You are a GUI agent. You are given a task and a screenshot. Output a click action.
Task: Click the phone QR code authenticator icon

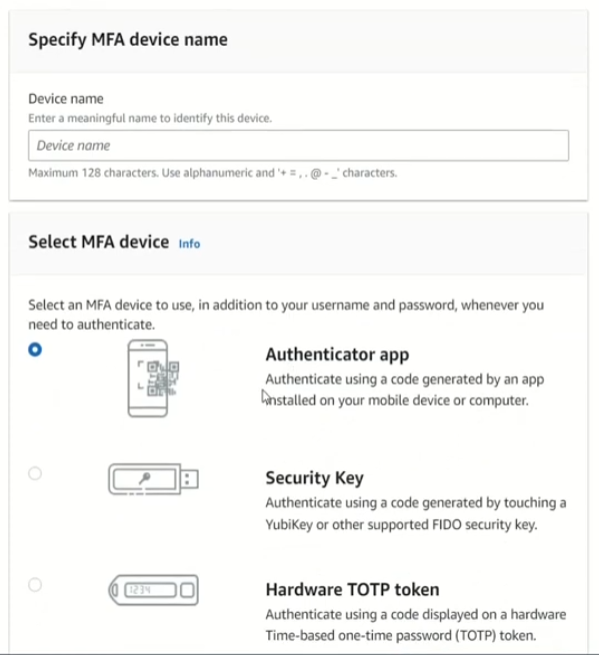(153, 378)
